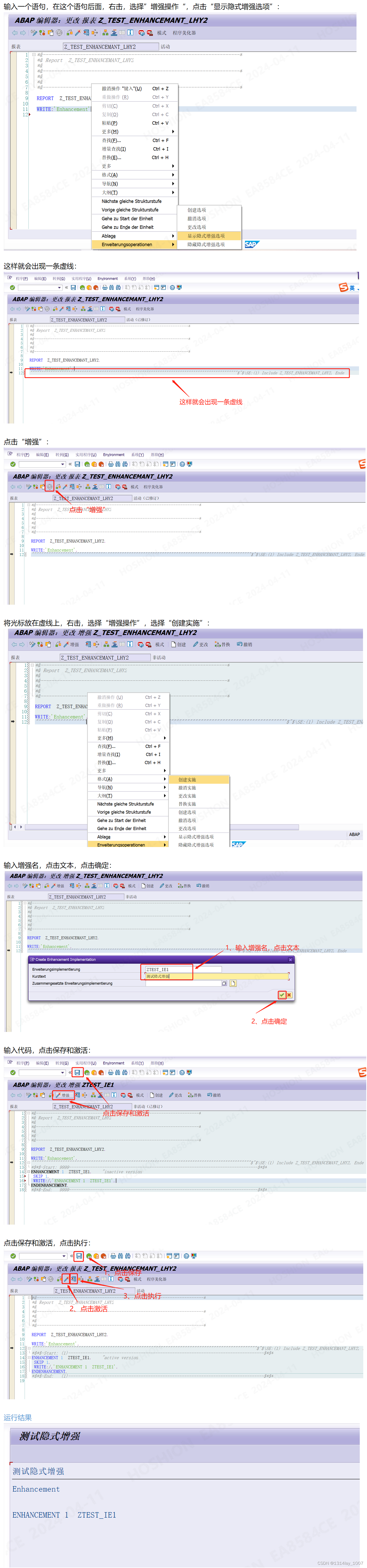This screenshot has width=367, height=1568.
Task: Click Enhance spiral icon in 点击"增强" screenshot toolbar
Action: 50,487
